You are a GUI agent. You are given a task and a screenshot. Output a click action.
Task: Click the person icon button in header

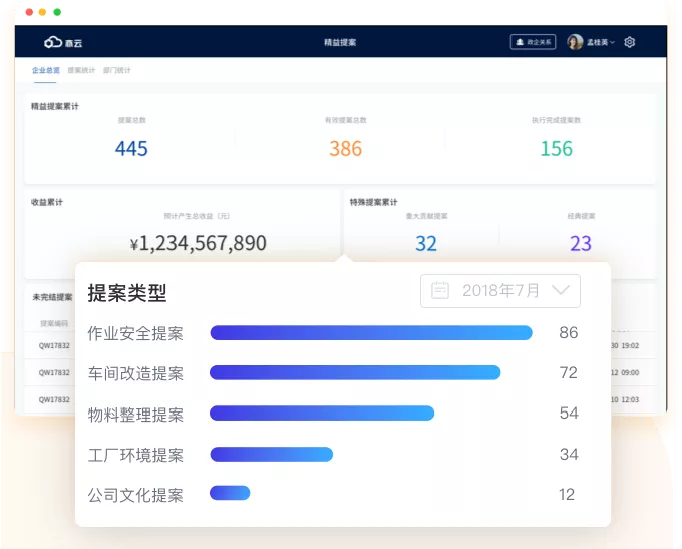(533, 42)
